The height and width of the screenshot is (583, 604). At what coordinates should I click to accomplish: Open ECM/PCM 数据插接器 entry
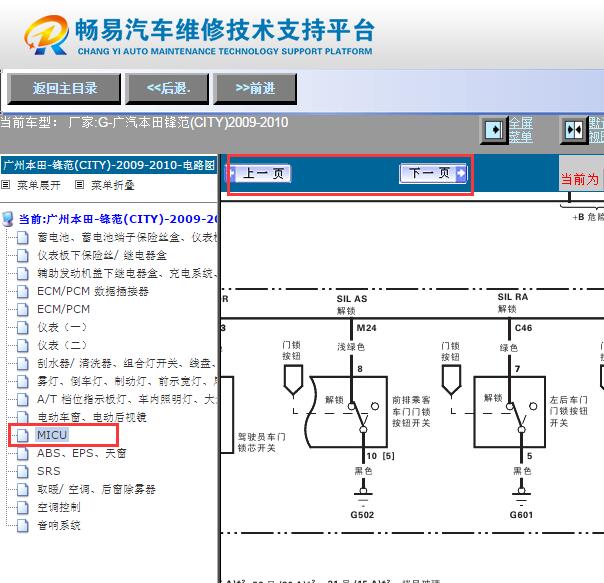[93, 291]
